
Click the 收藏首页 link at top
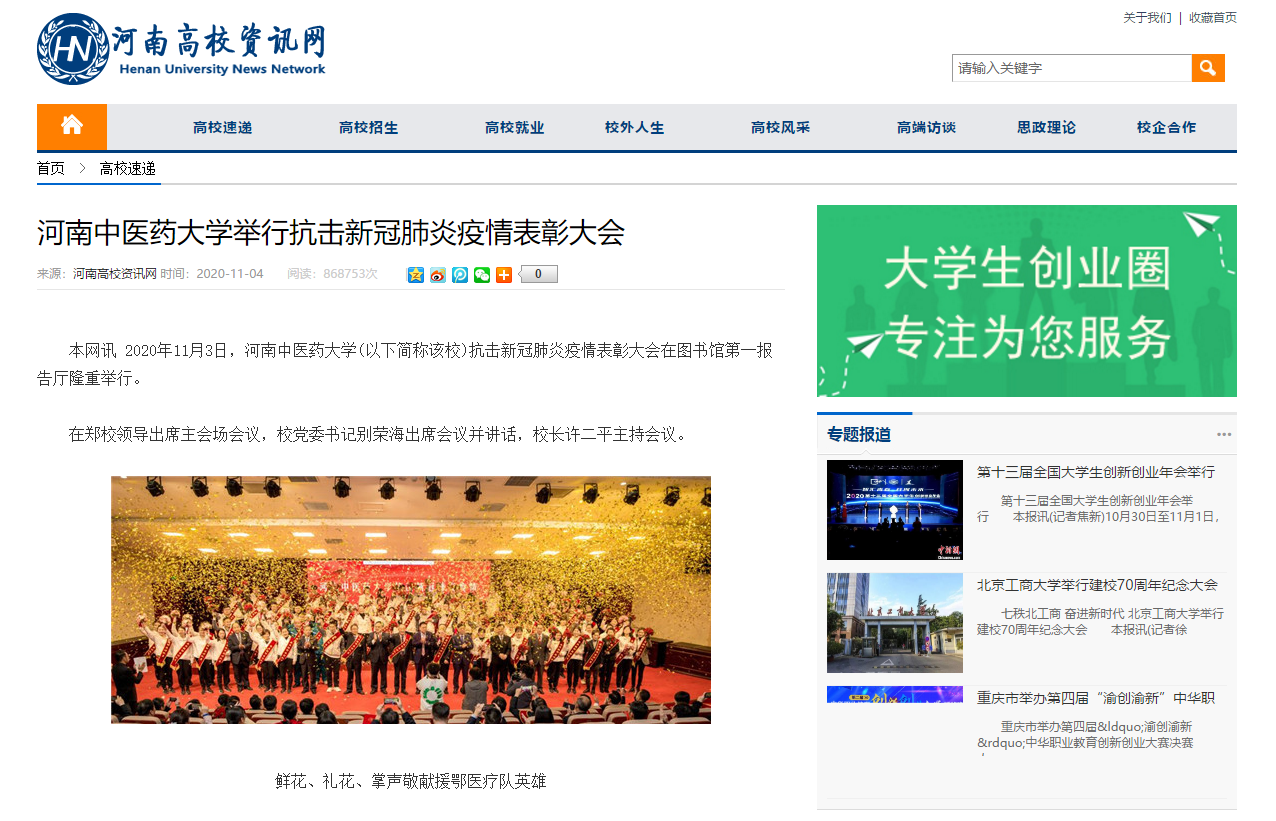coord(1213,18)
